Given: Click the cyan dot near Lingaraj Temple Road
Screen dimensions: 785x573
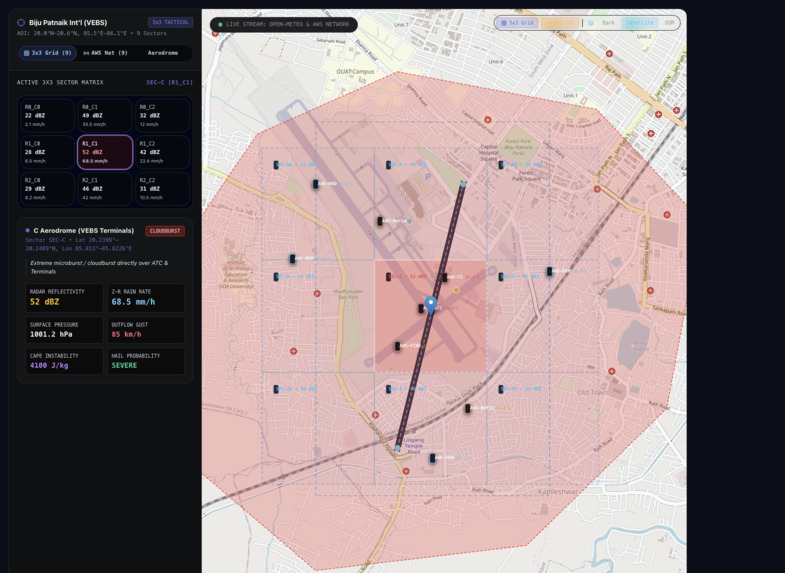Looking at the screenshot, I should (x=398, y=448).
